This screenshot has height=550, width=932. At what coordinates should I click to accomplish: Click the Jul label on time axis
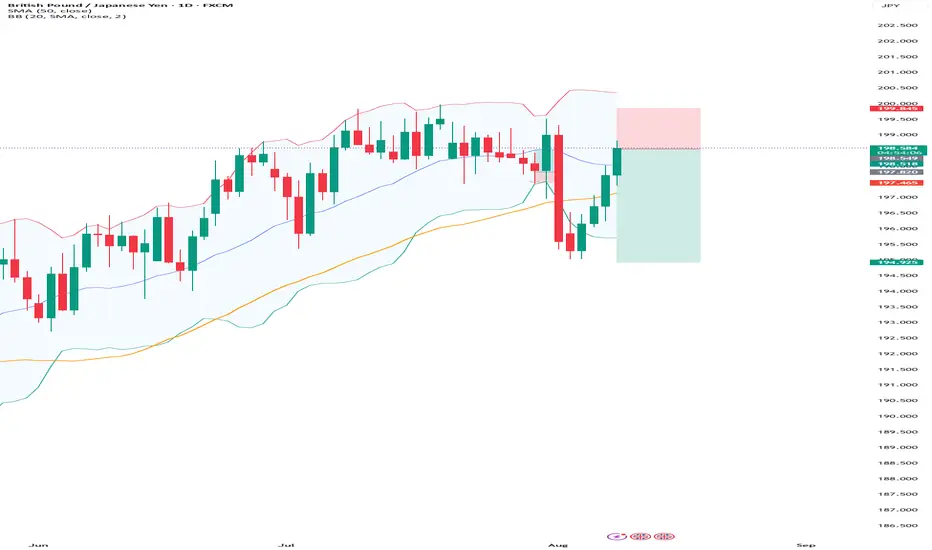(x=286, y=545)
